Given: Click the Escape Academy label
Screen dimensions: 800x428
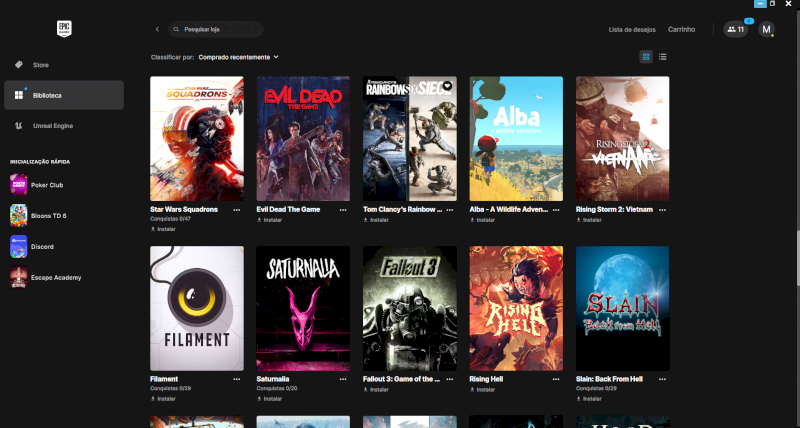Looking at the screenshot, I should [x=56, y=278].
